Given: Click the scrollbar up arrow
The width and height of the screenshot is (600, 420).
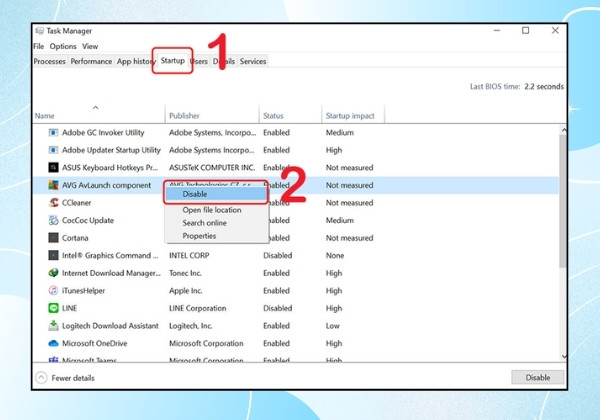Looking at the screenshot, I should pyautogui.click(x=564, y=130).
